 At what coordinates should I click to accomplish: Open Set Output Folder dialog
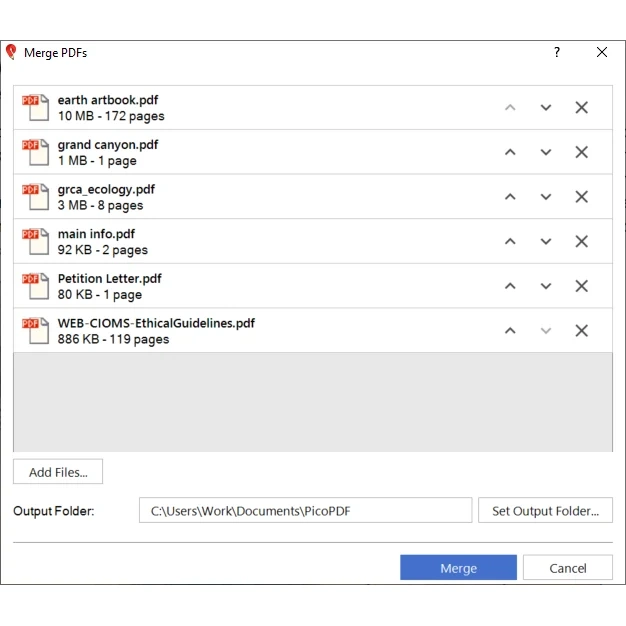coord(545,511)
